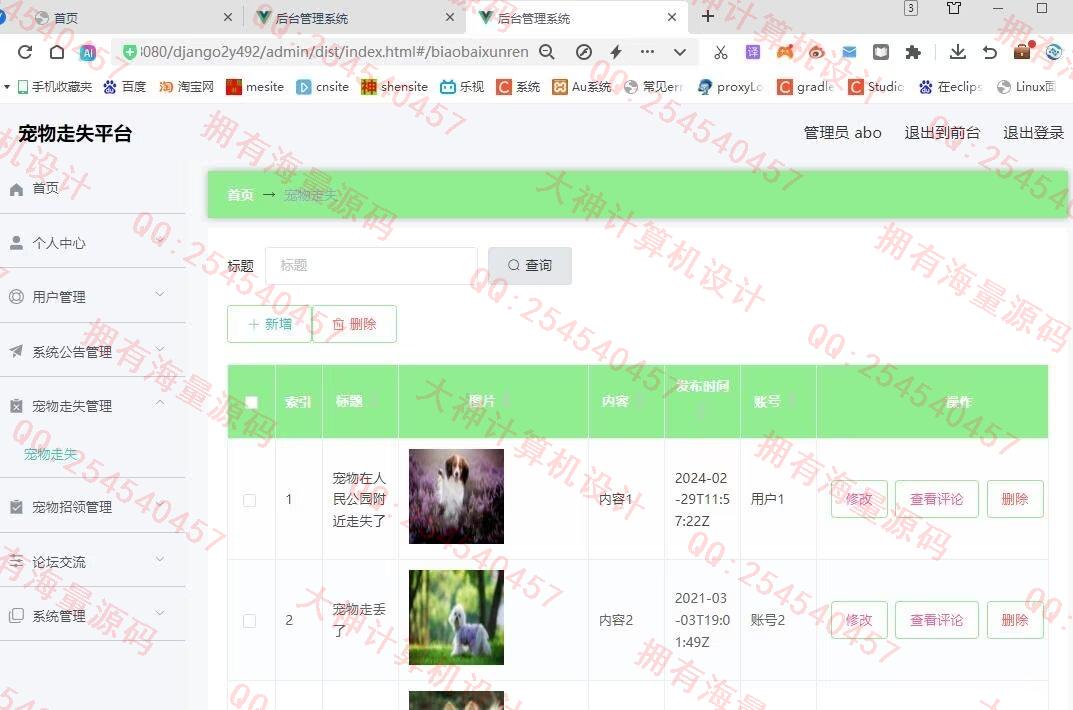1073x710 pixels.
Task: Switch to the first 后台管理系统 tab
Action: (x=354, y=18)
